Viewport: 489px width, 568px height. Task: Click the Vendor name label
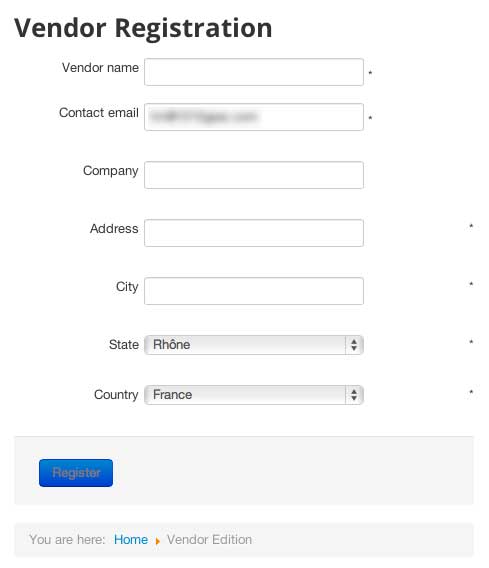100,68
